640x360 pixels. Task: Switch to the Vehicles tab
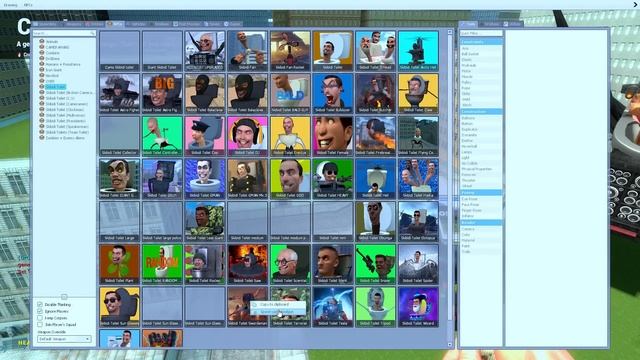[x=136, y=24]
